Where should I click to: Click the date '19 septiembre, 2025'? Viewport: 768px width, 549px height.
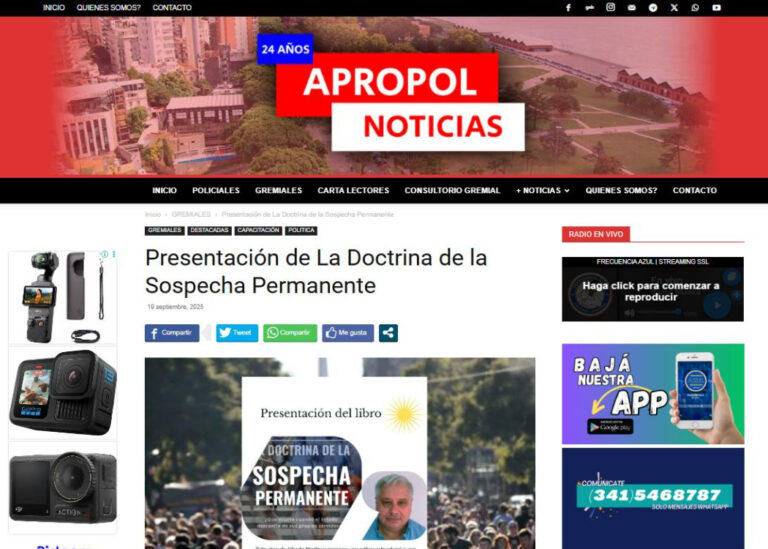pos(175,307)
